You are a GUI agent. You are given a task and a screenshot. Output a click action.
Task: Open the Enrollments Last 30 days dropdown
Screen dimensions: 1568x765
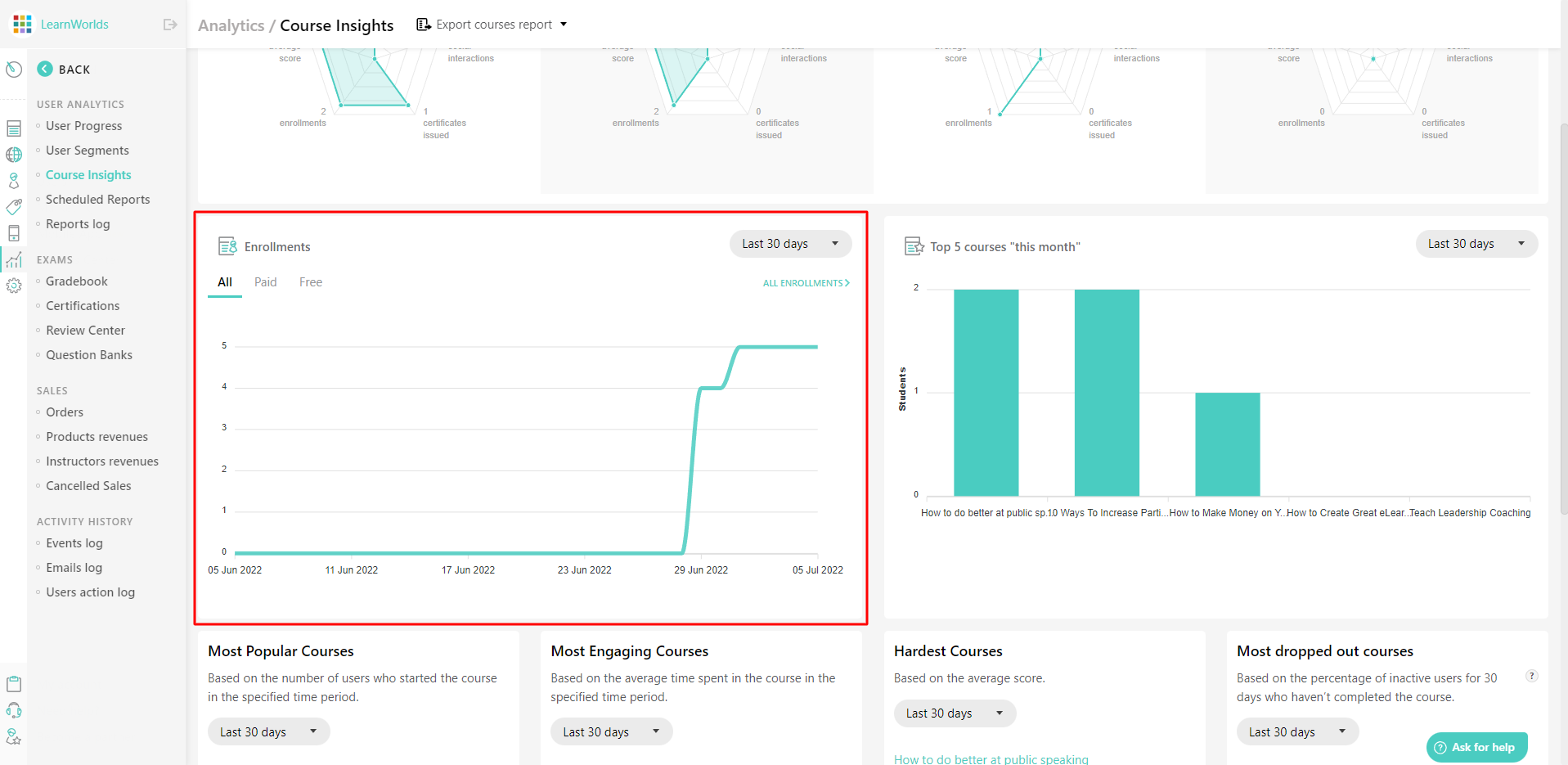pos(788,243)
